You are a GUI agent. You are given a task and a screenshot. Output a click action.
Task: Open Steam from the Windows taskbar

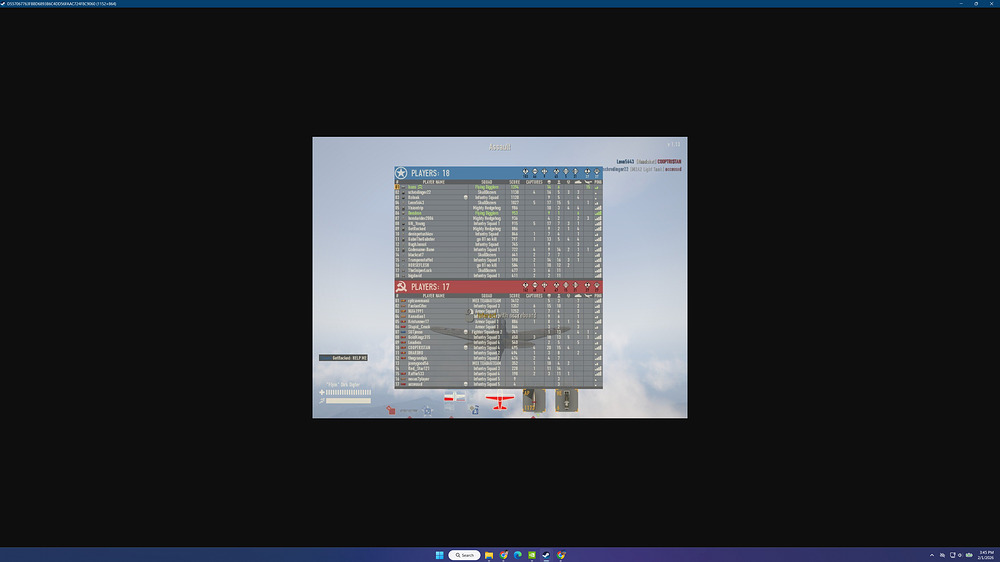(x=546, y=555)
